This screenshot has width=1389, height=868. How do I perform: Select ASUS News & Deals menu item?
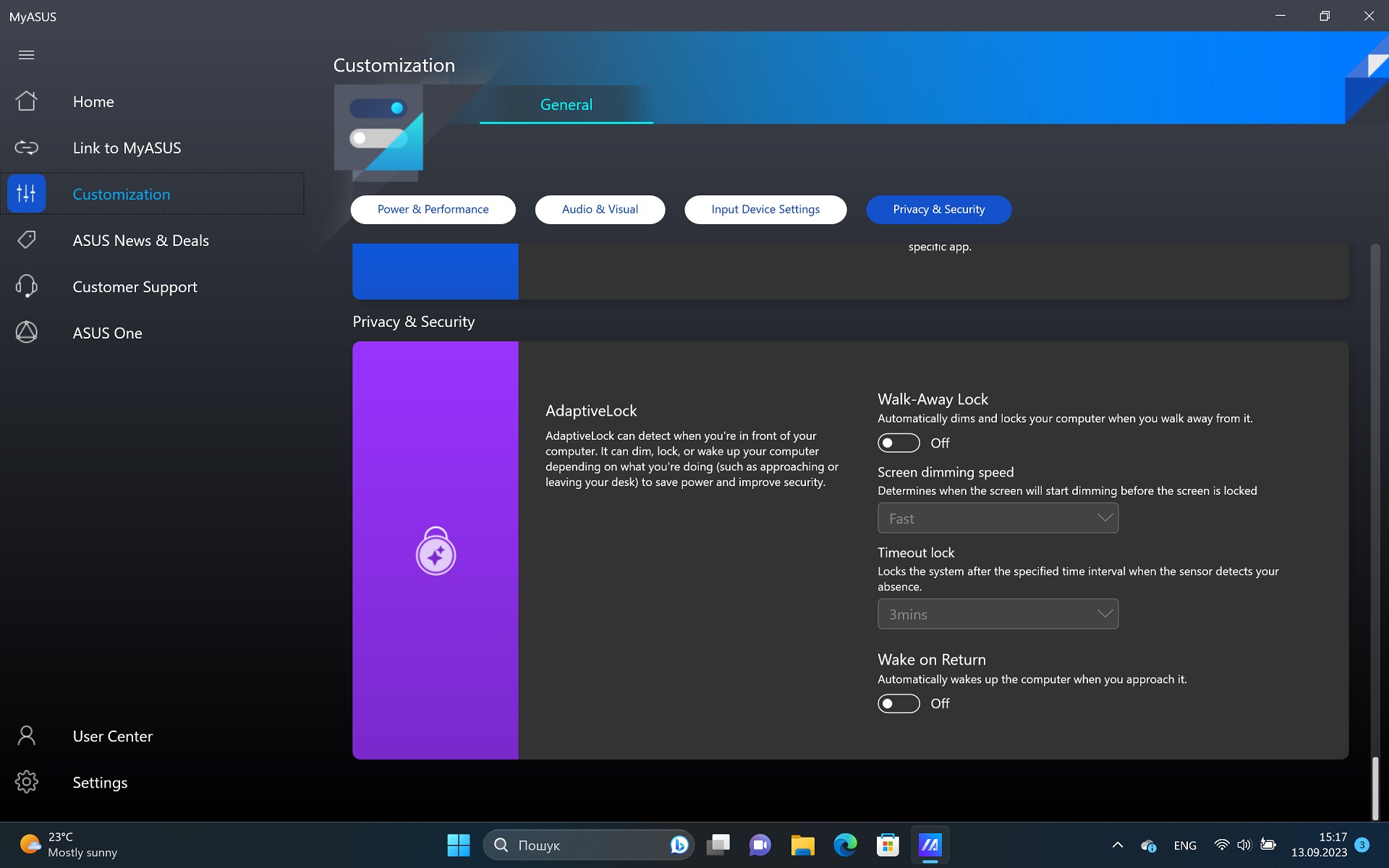(x=141, y=241)
